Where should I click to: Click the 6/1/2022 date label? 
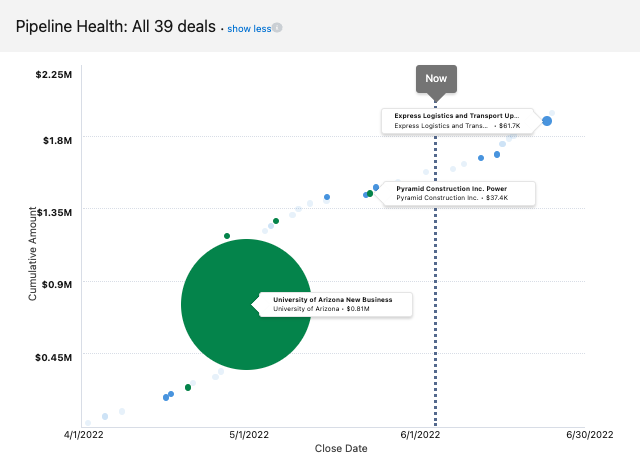(x=420, y=435)
